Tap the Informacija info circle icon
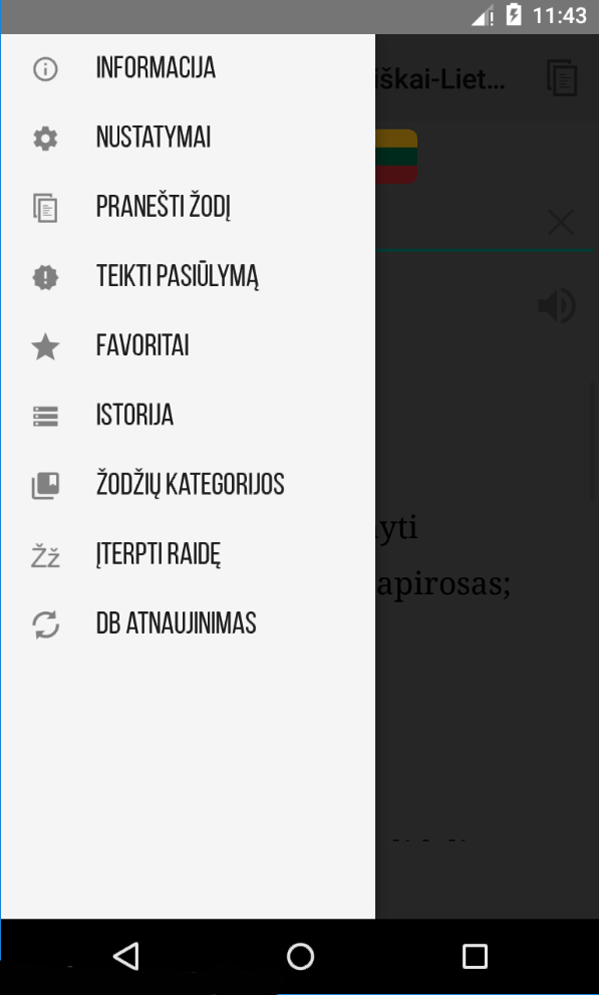 (45, 69)
